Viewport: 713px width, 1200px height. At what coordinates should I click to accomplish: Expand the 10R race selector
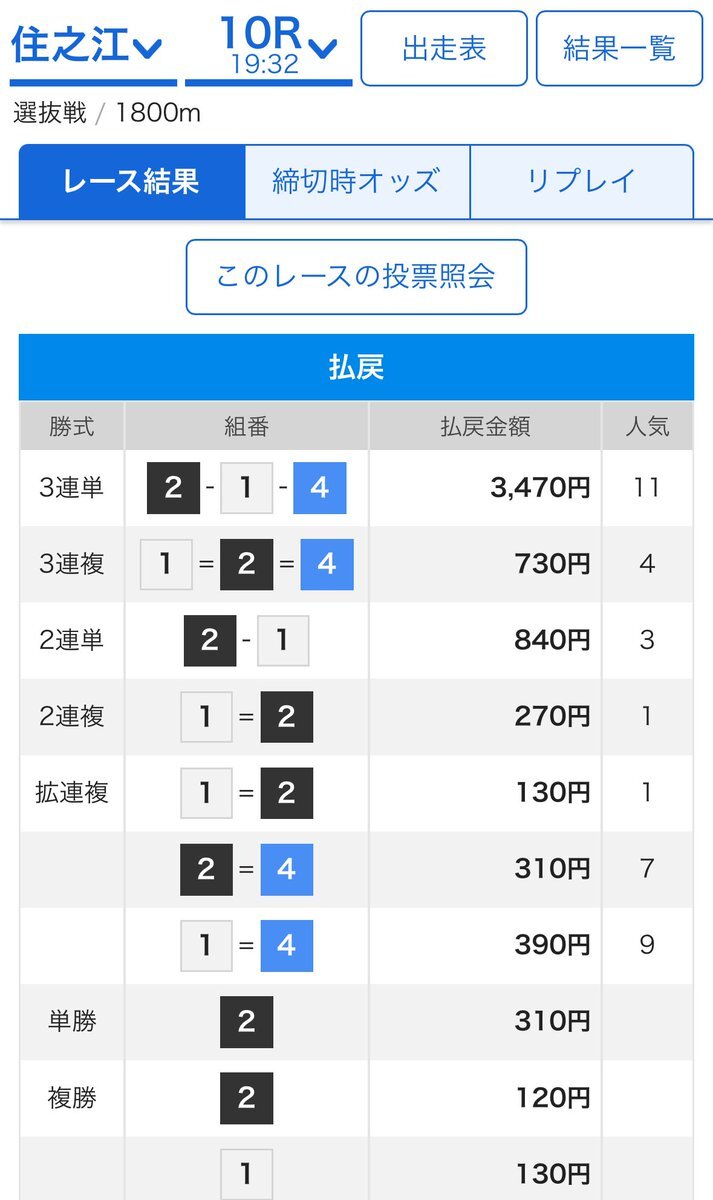(x=269, y=47)
